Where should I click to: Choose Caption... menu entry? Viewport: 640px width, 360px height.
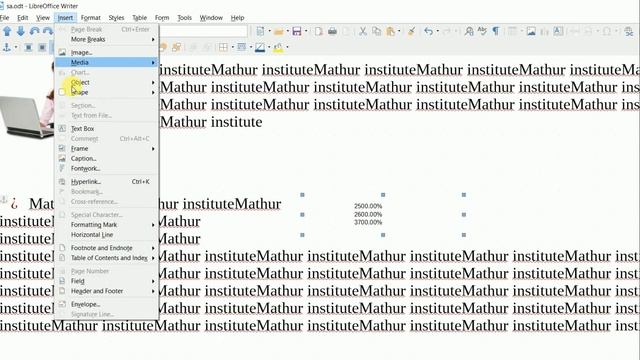pos(107,158)
